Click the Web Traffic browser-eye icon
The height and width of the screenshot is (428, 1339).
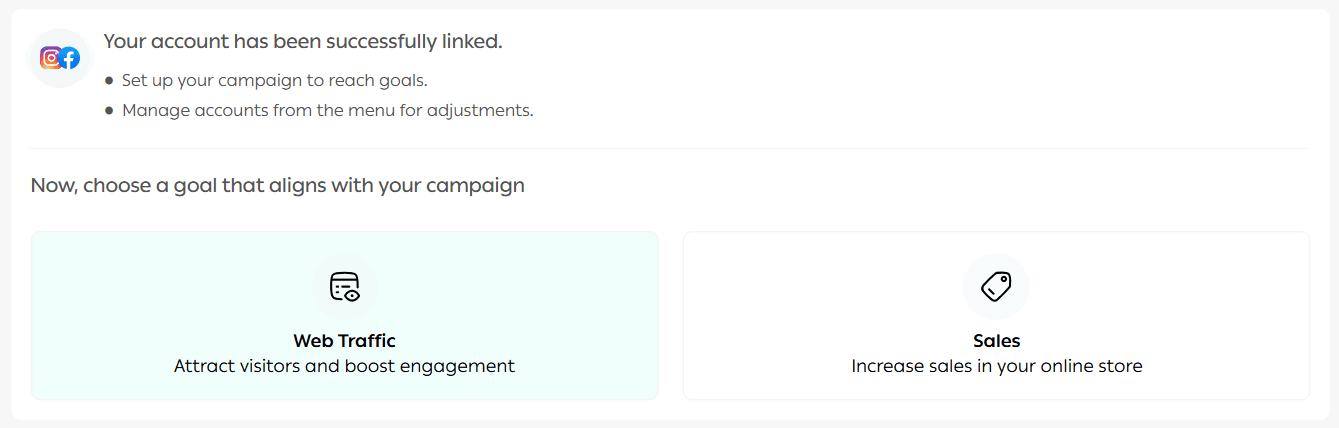tap(345, 287)
